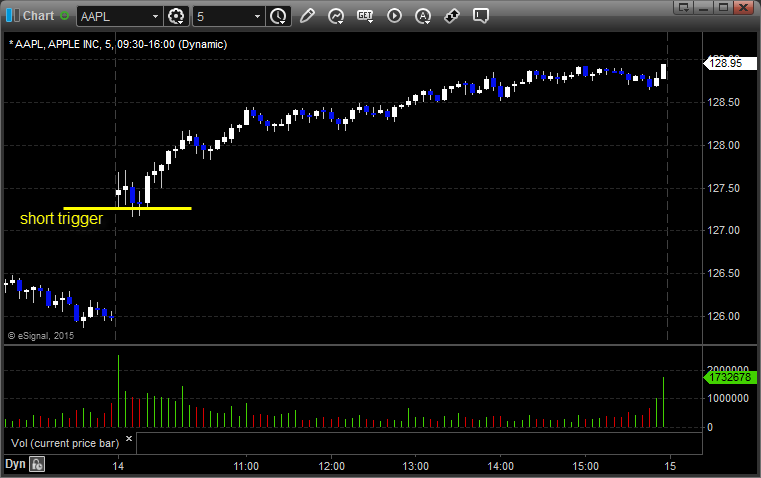The width and height of the screenshot is (761, 478).
Task: Click the Dyn label at bottom left
Action: click(15, 464)
